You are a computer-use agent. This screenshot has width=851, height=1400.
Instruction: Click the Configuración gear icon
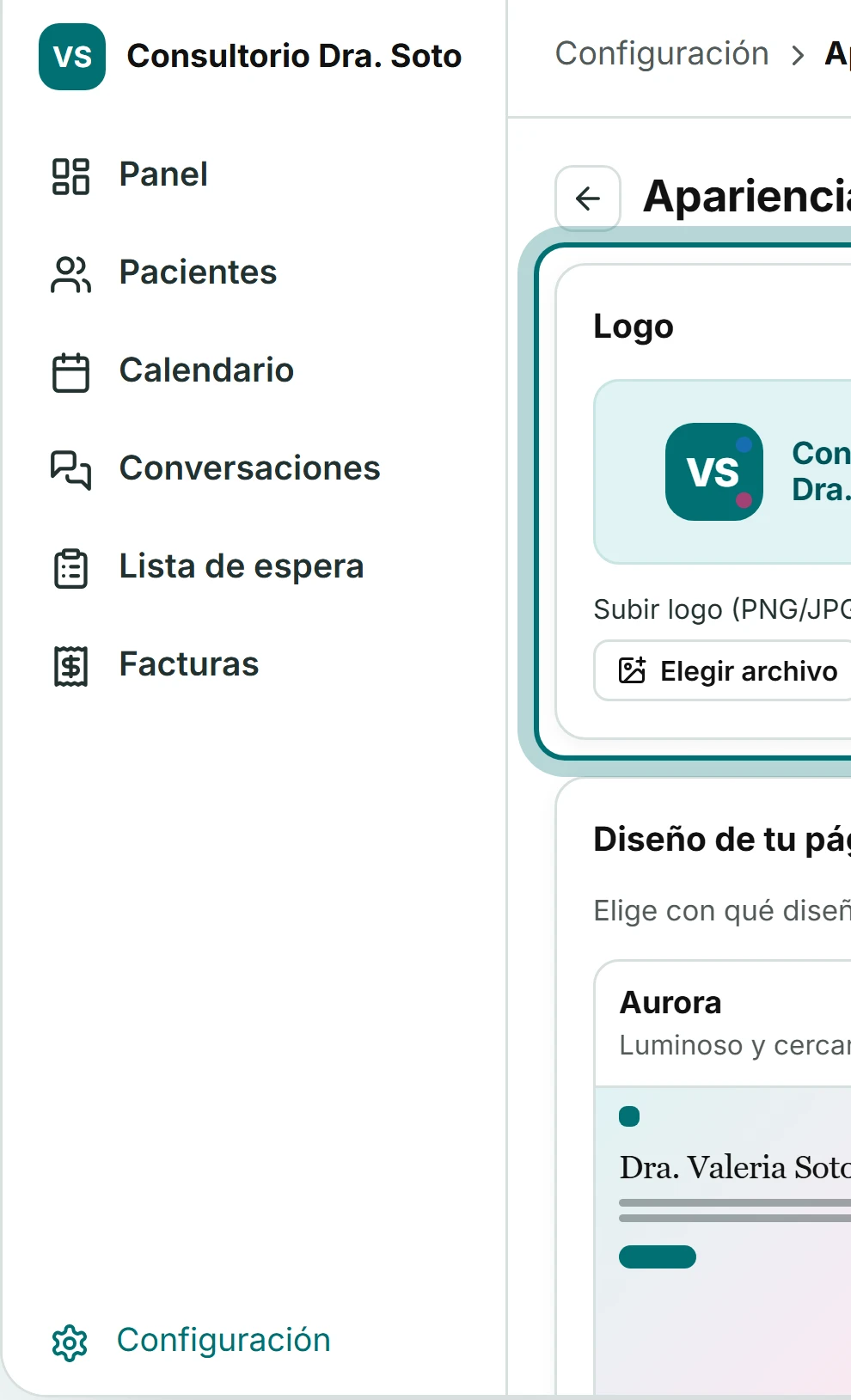[x=70, y=1342]
